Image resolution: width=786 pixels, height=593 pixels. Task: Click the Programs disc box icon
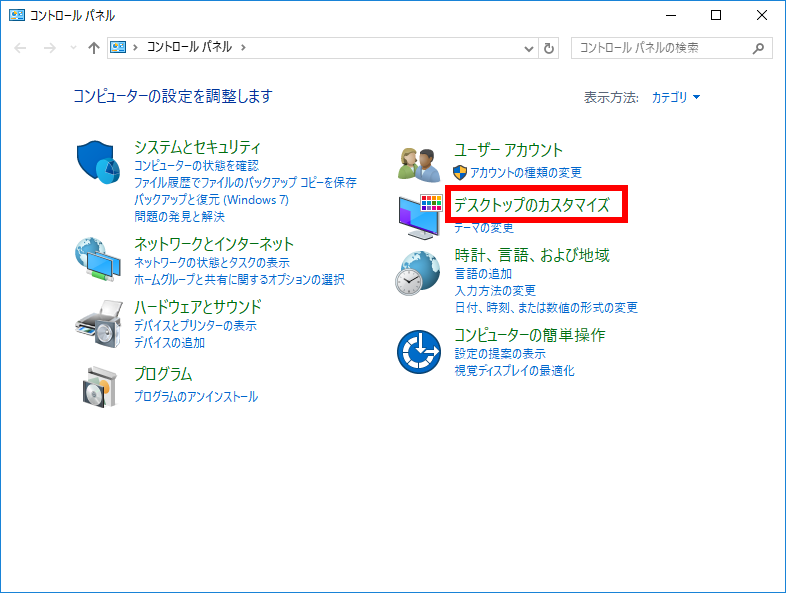pyautogui.click(x=100, y=386)
